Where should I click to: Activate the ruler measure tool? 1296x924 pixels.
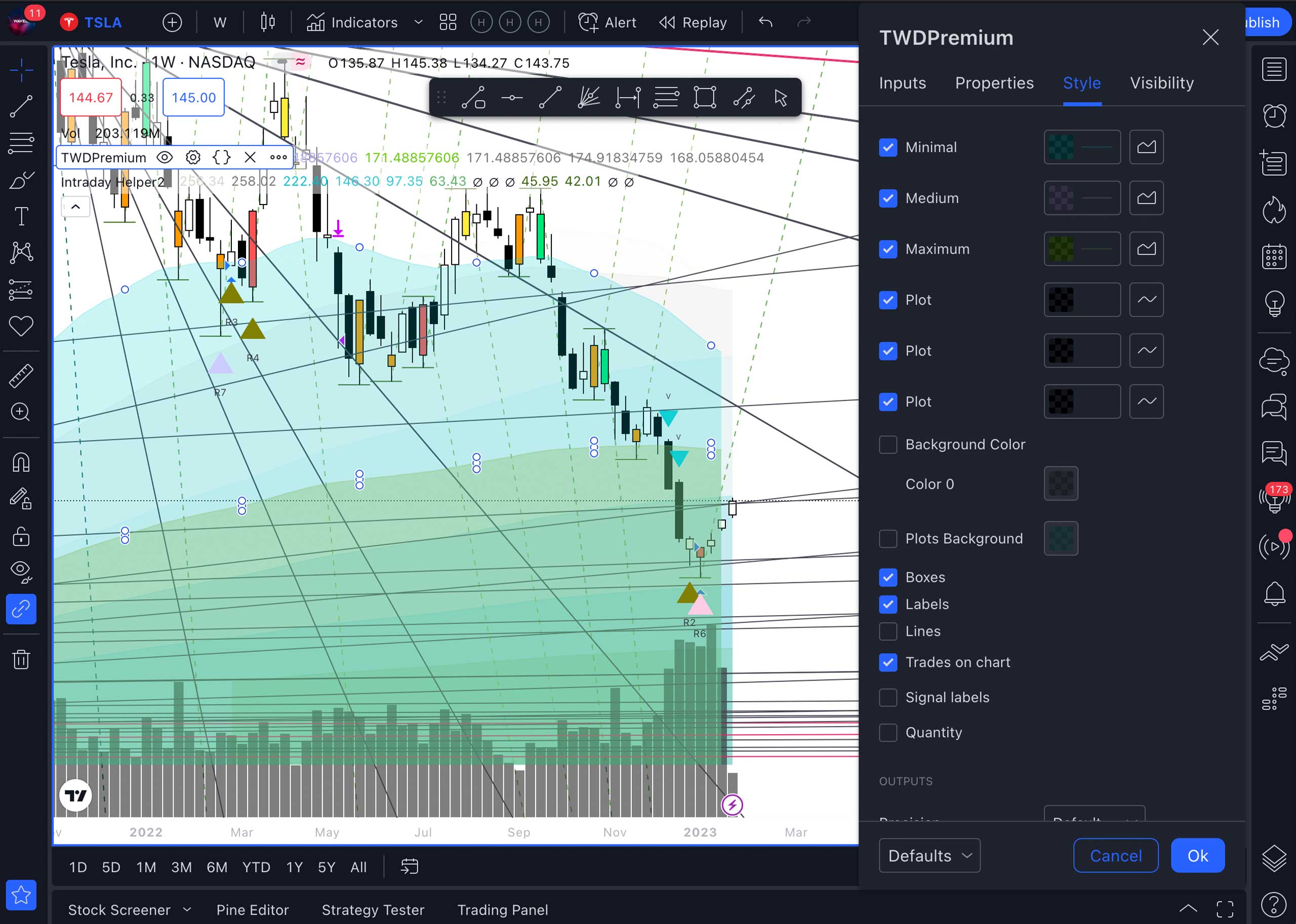tap(22, 376)
